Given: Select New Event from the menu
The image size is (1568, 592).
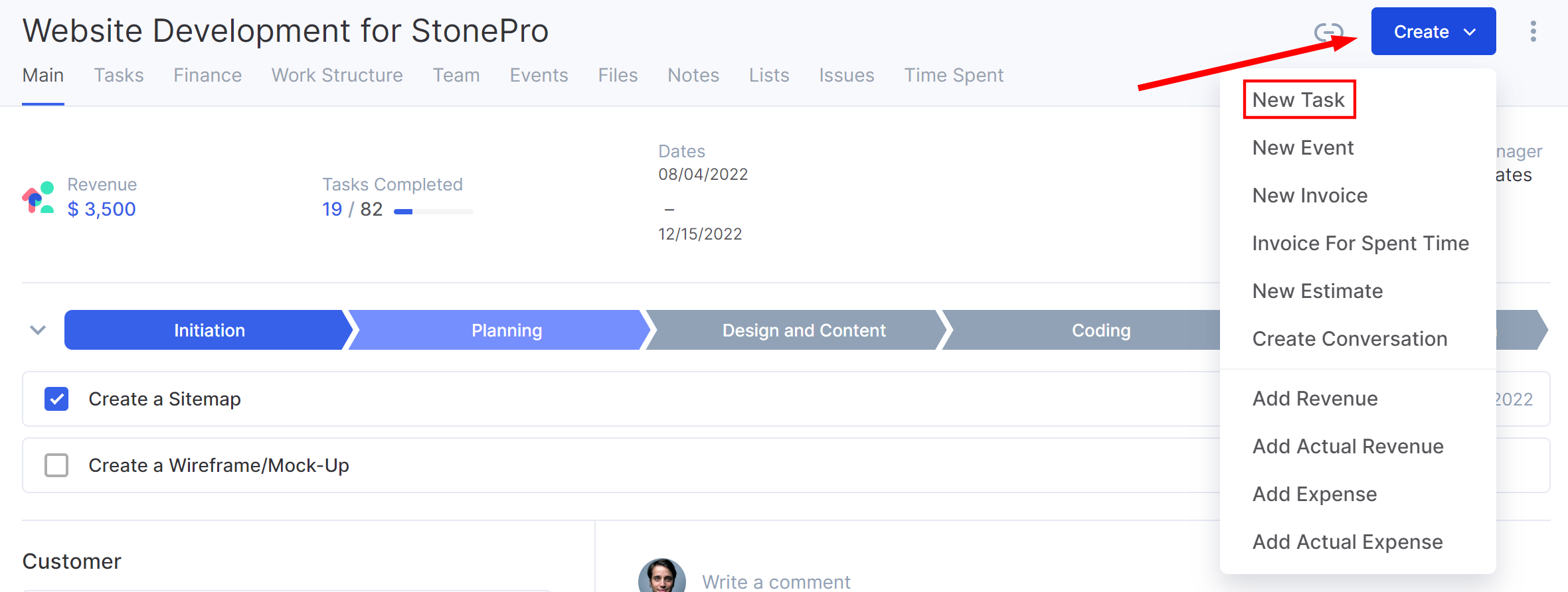Looking at the screenshot, I should (x=1302, y=147).
